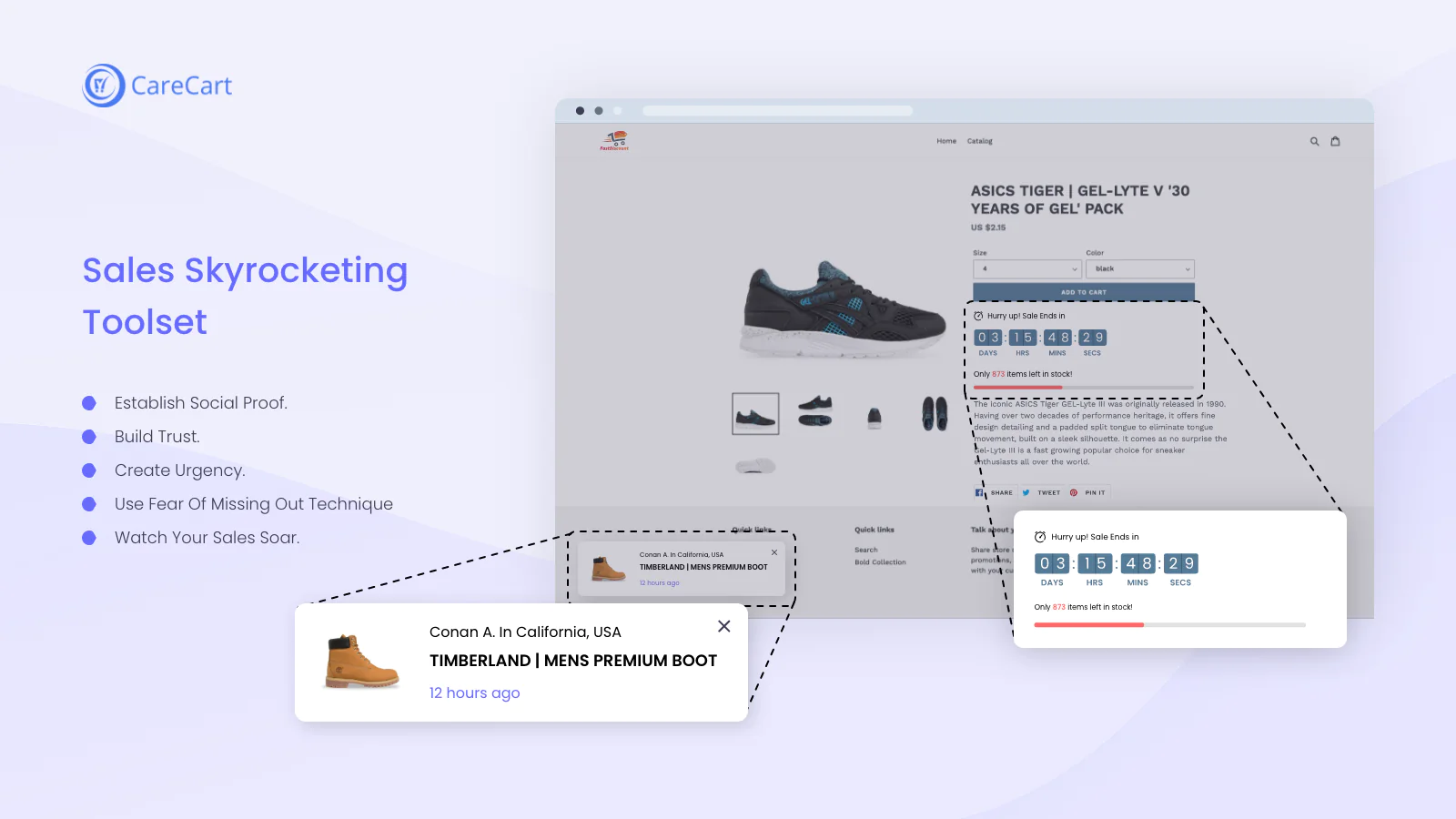The image size is (1456, 819).
Task: Click the stock progress bar on the product page
Action: (x=1084, y=388)
